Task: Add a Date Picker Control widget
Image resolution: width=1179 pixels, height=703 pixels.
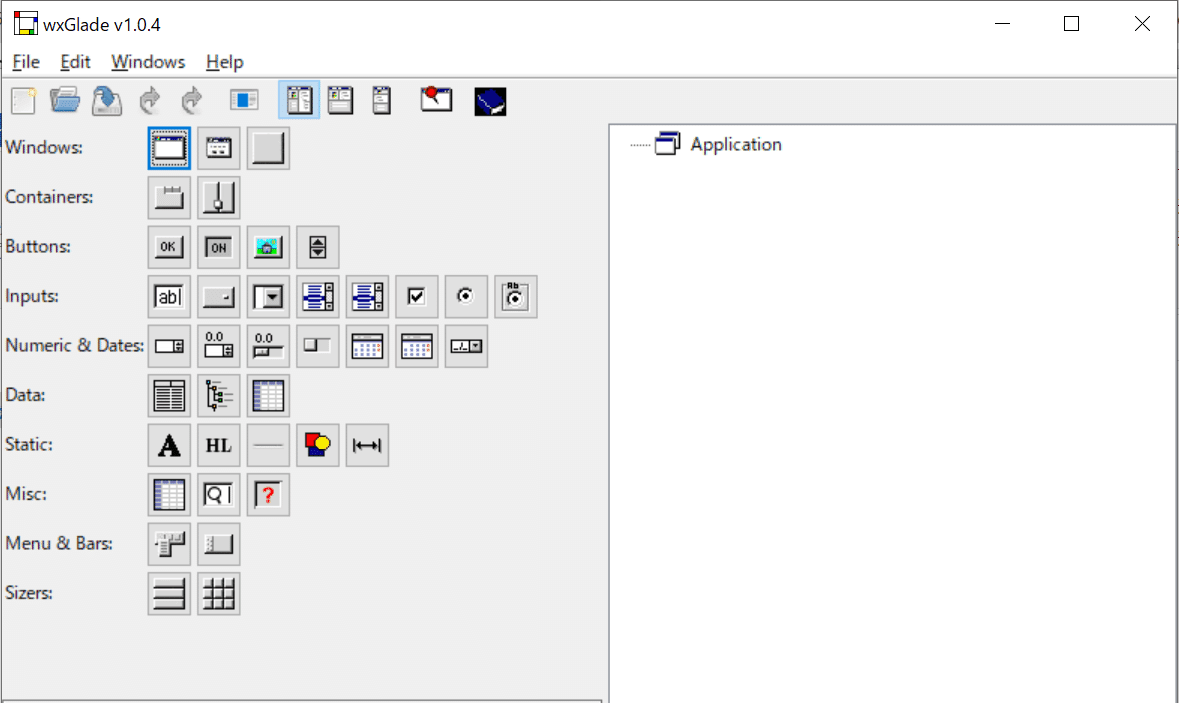Action: [466, 347]
